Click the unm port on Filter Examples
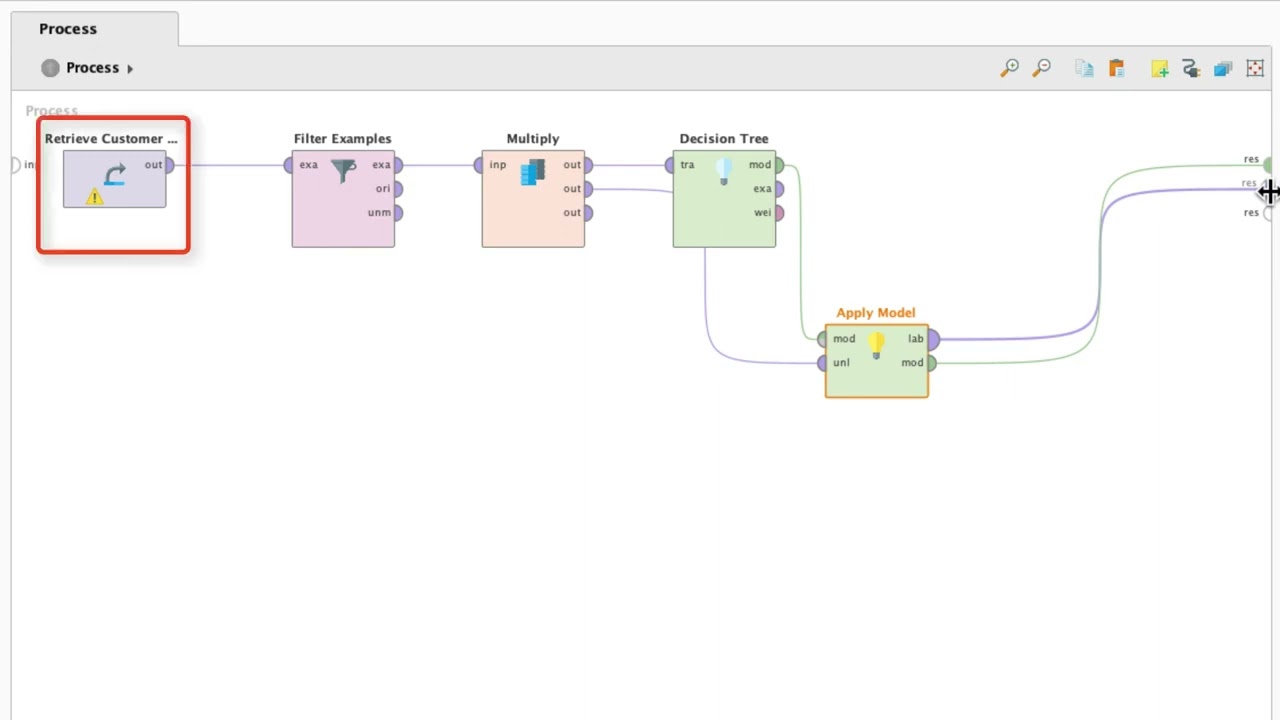The image size is (1280, 720). tap(397, 212)
